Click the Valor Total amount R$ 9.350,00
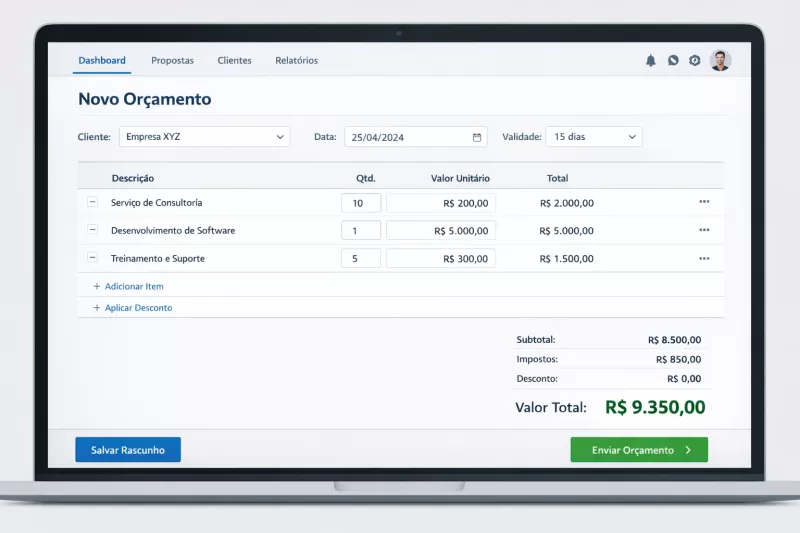 (x=655, y=408)
